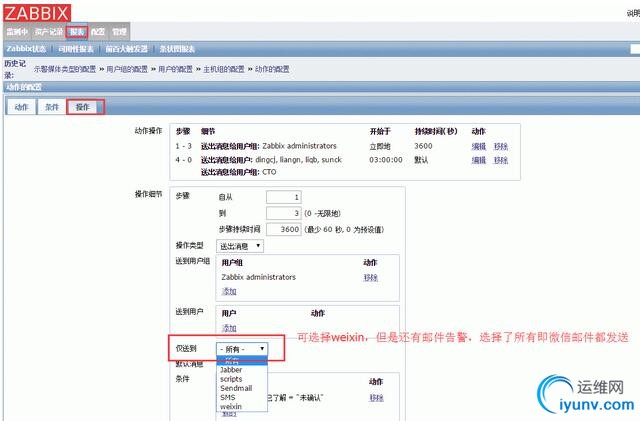Switch to the 动作 tab
The height and width of the screenshot is (421, 640).
(x=21, y=107)
